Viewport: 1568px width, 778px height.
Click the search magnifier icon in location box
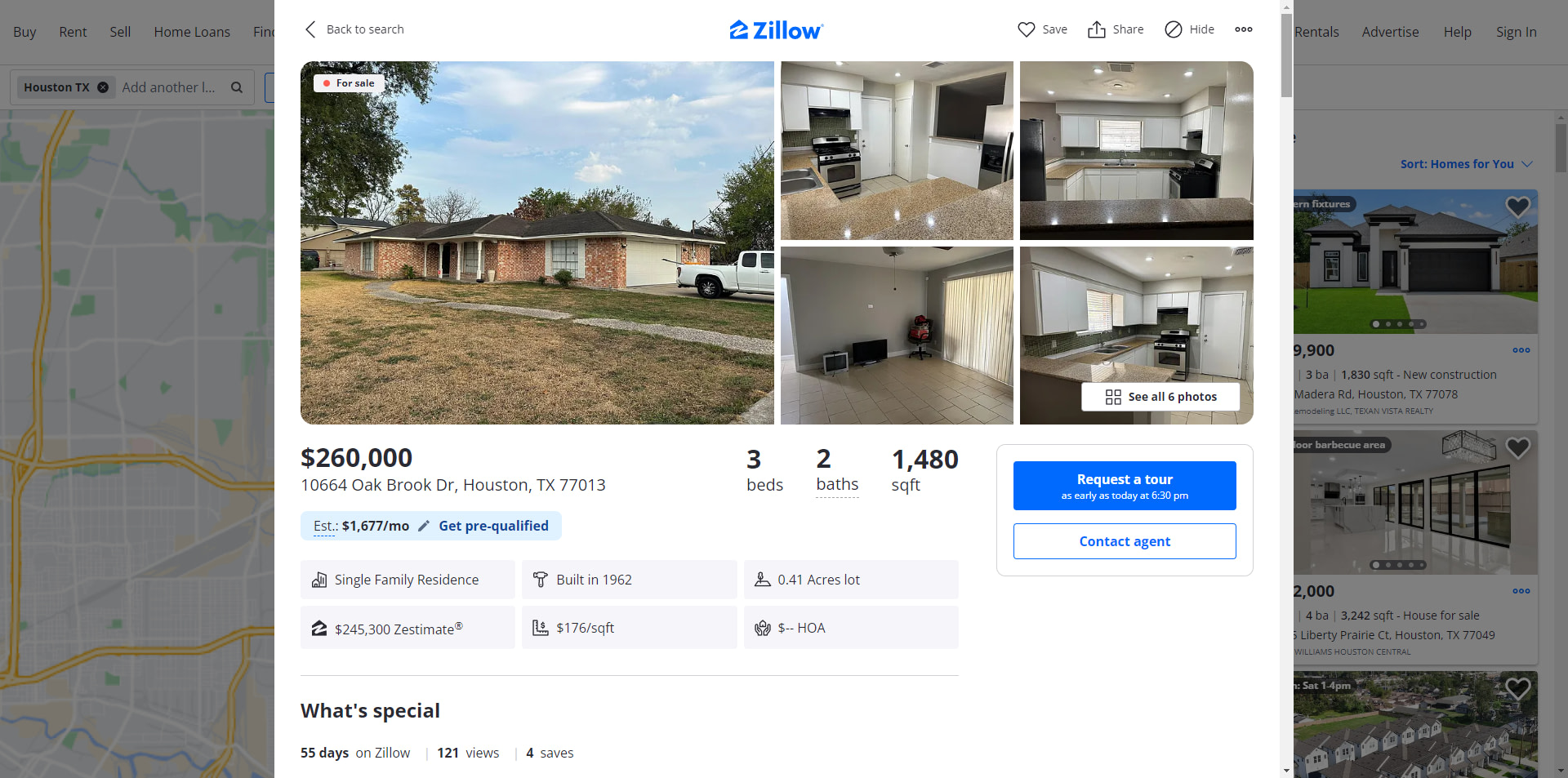237,87
